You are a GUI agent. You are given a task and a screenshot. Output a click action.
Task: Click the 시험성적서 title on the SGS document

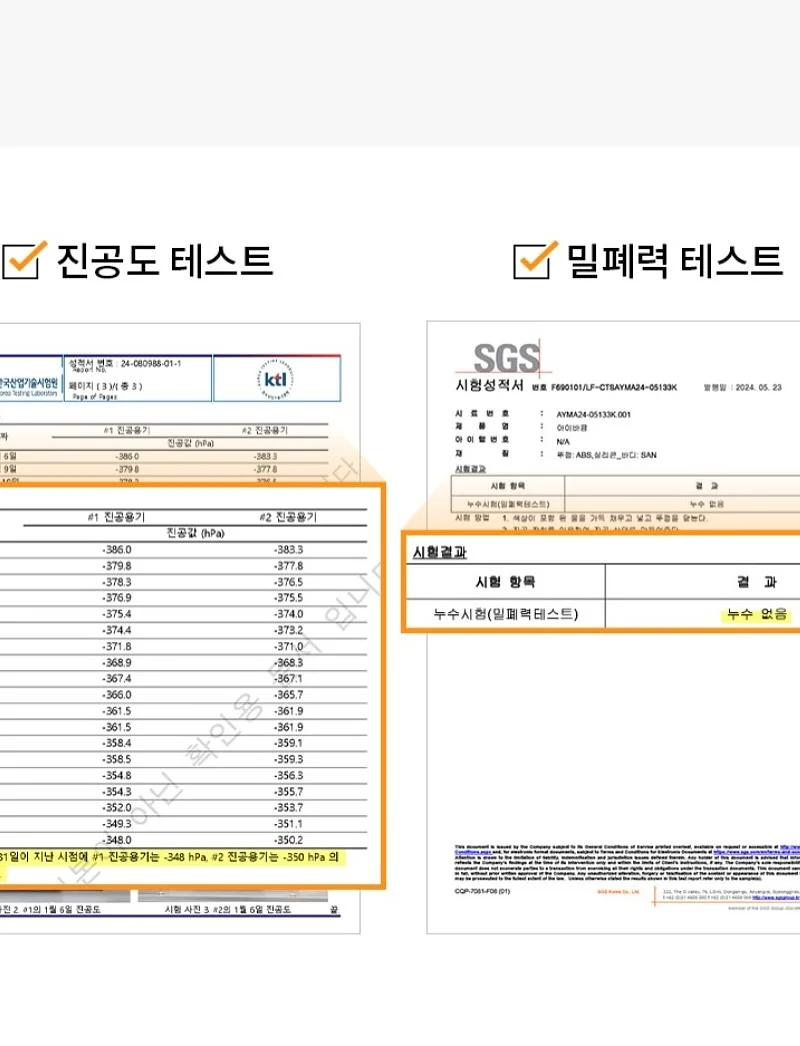pyautogui.click(x=489, y=385)
